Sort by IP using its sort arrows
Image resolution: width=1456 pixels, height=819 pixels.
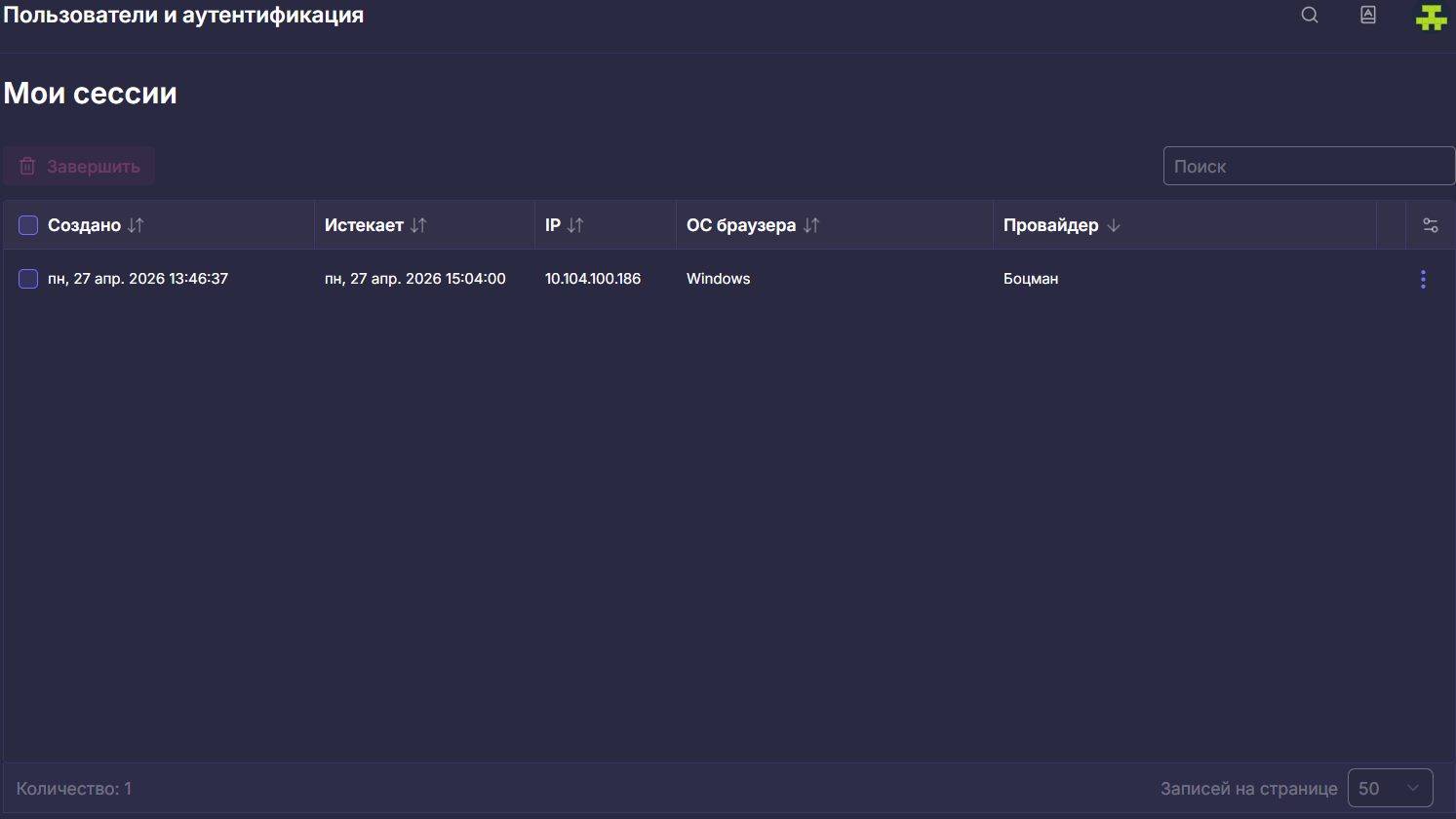[575, 225]
